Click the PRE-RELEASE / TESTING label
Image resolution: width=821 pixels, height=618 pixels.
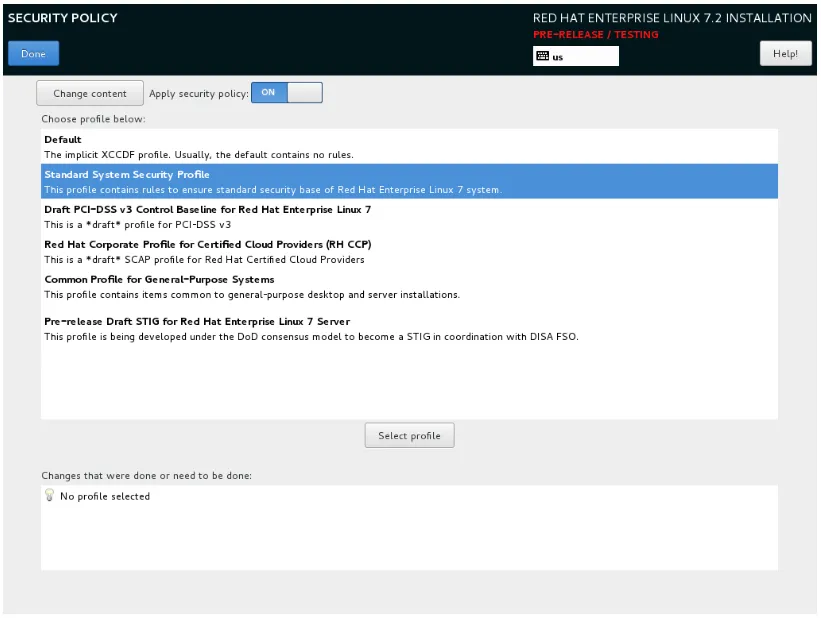tap(596, 35)
